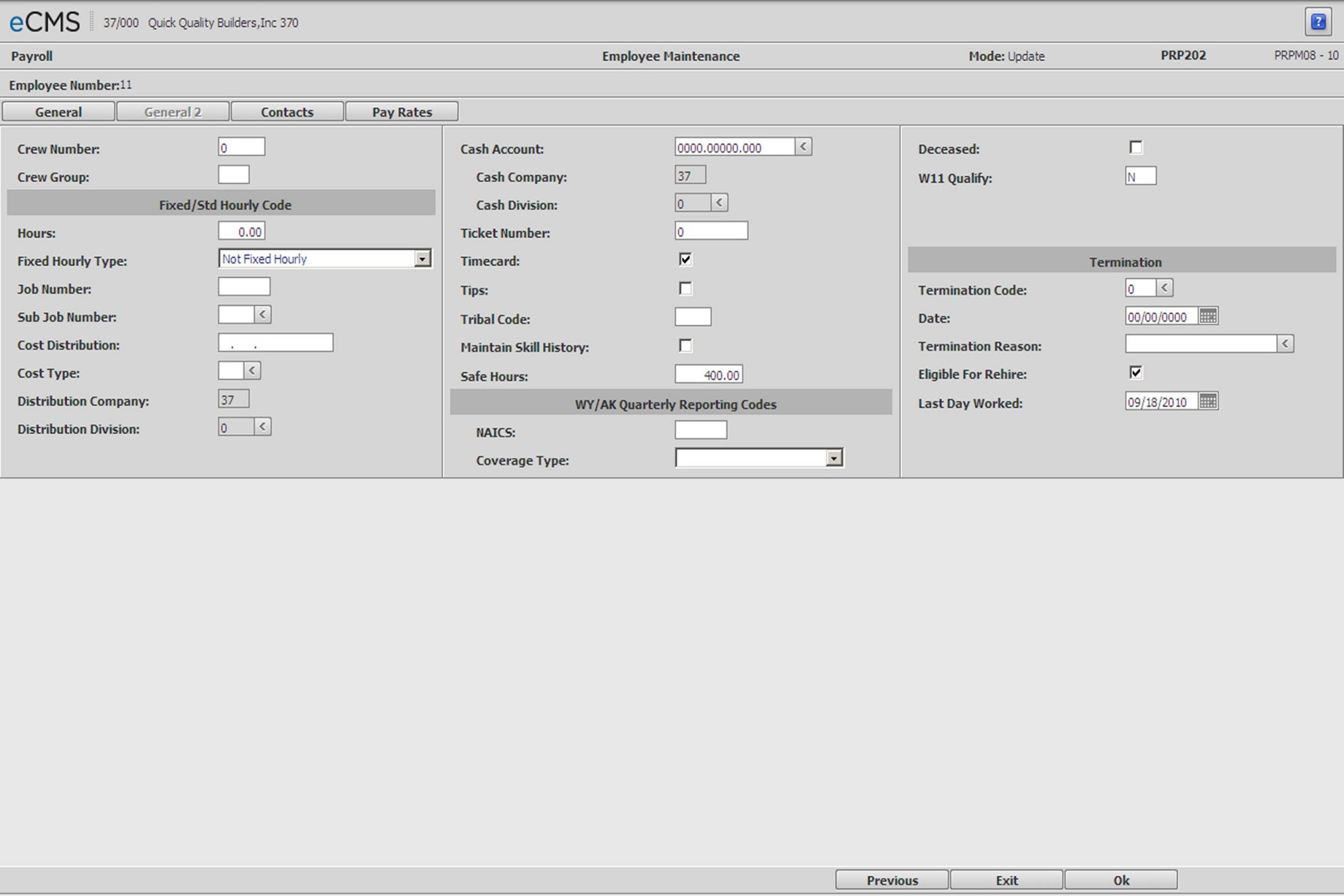Click the 'PRPM08 - 10' text

(x=1306, y=55)
